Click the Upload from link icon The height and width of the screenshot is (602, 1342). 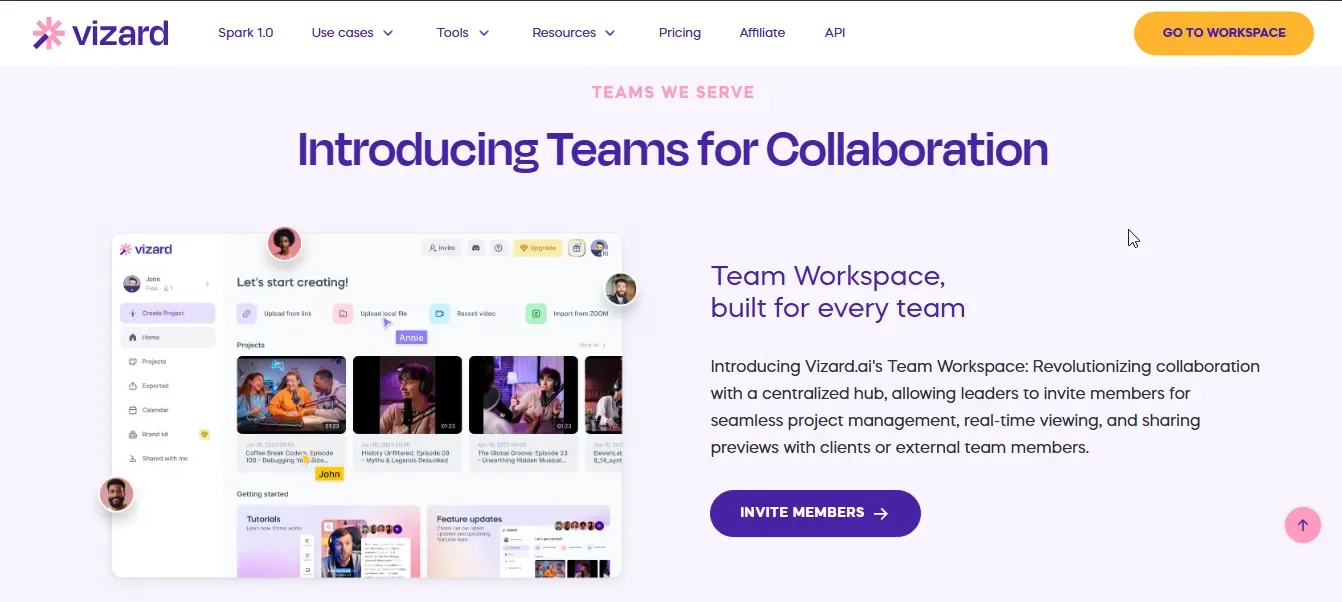point(246,314)
